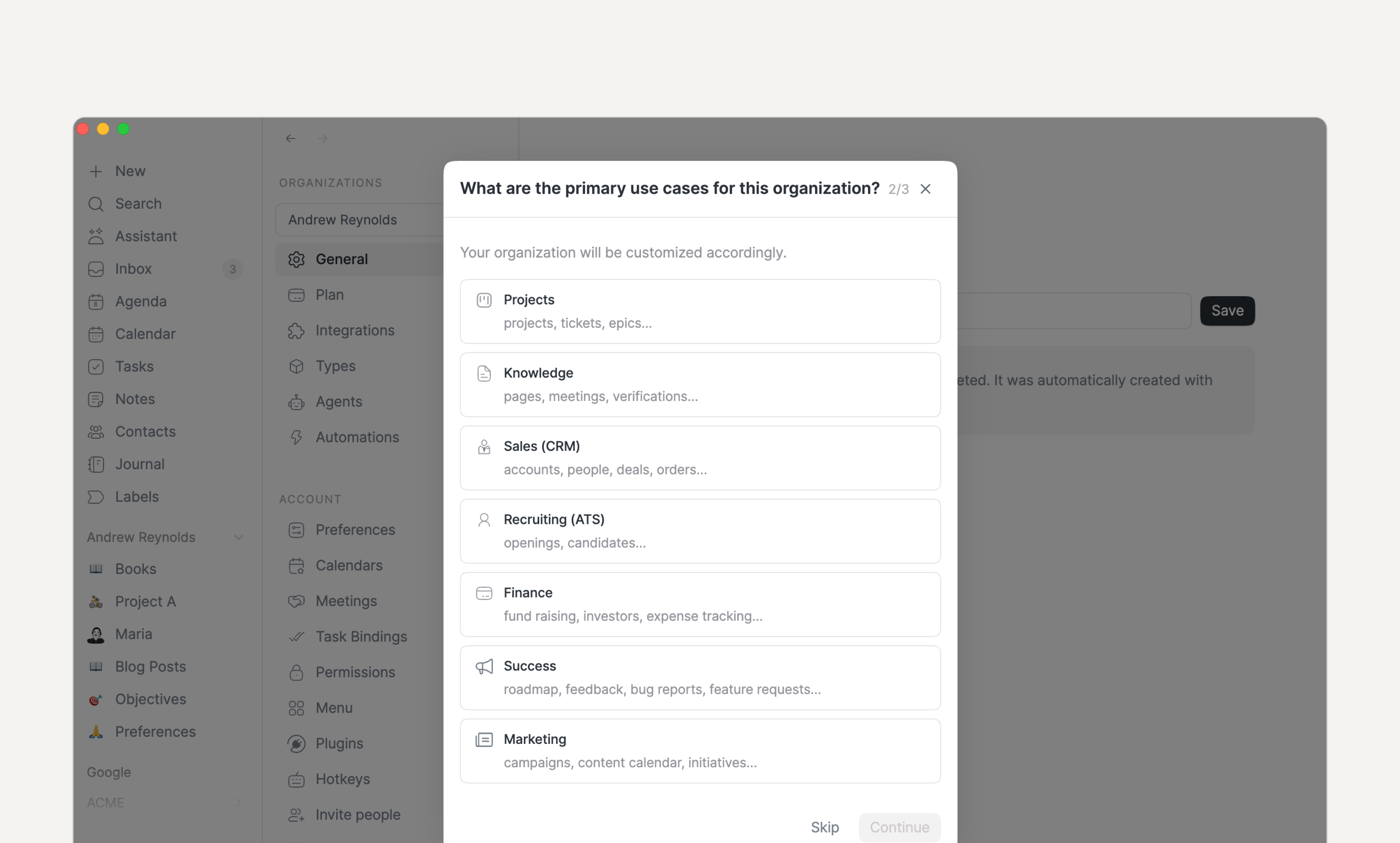The image size is (1400, 843).
Task: Select the Projects use case option
Action: [700, 311]
